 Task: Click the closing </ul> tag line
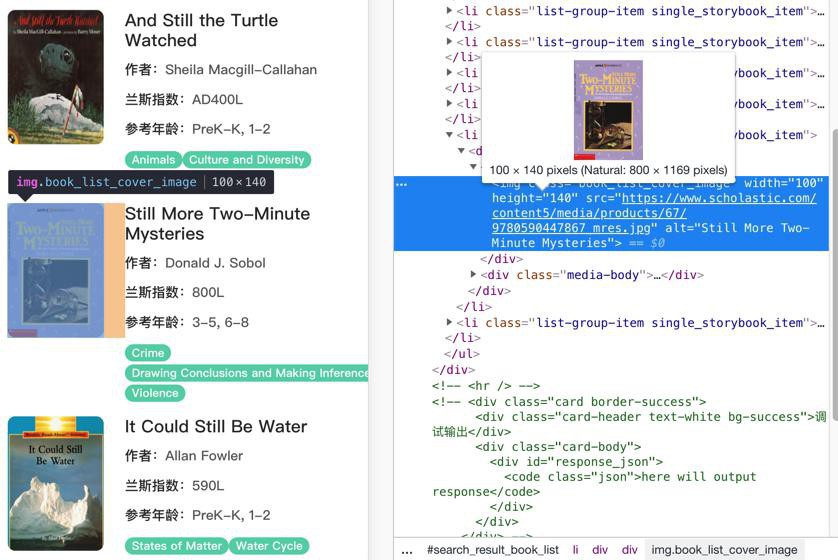click(462, 354)
